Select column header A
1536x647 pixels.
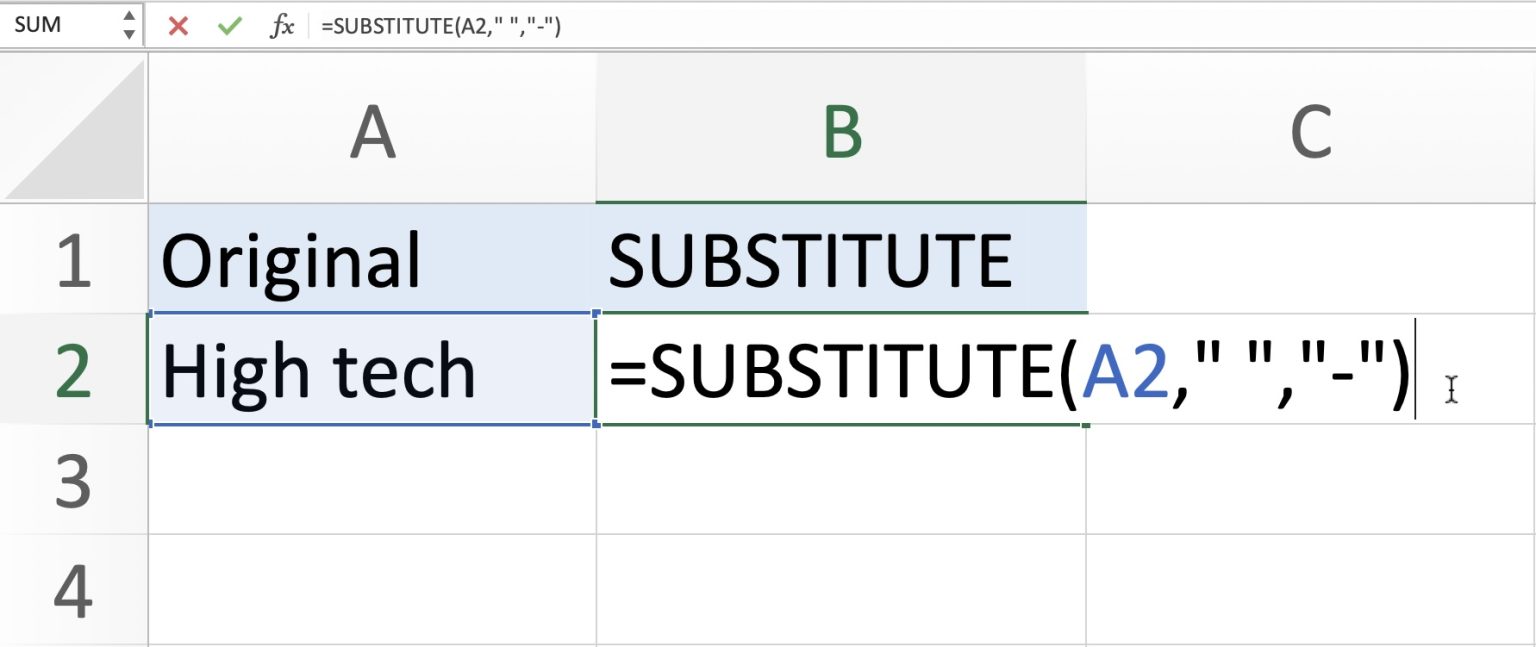click(x=371, y=128)
